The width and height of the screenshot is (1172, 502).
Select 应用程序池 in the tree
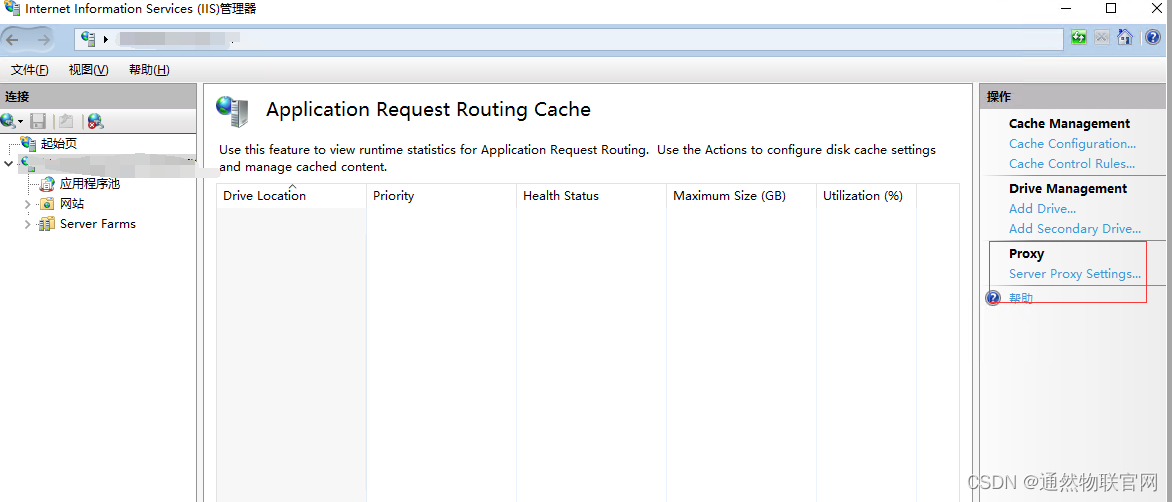click(90, 184)
